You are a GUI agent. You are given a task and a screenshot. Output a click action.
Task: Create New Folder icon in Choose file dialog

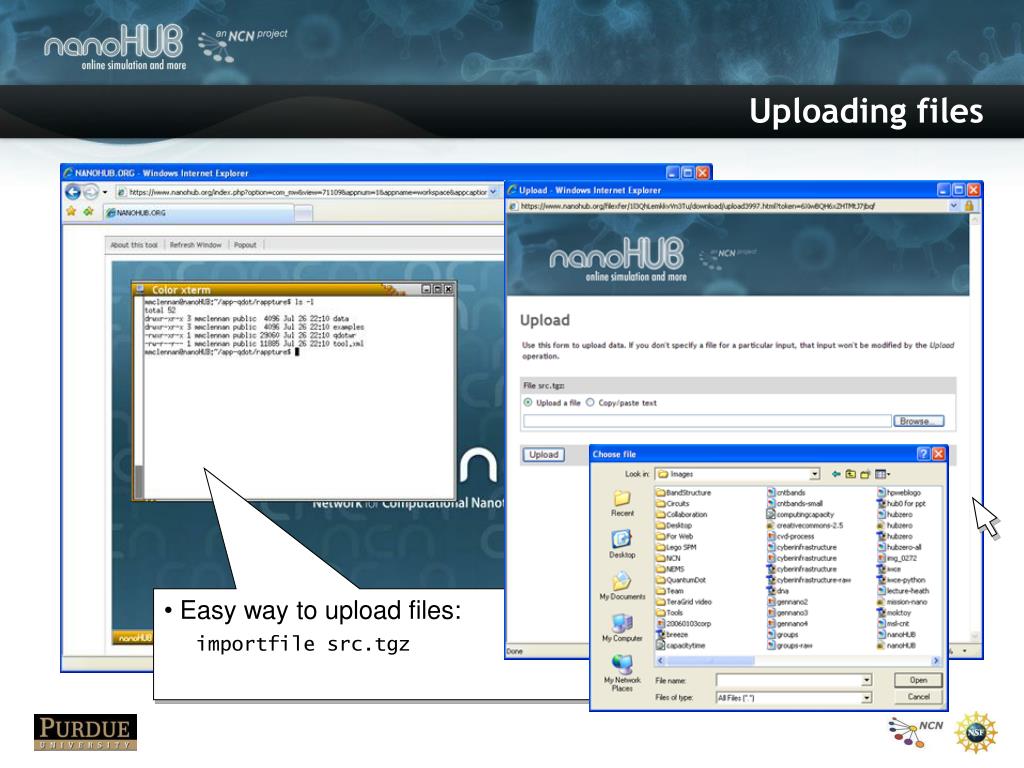point(865,474)
